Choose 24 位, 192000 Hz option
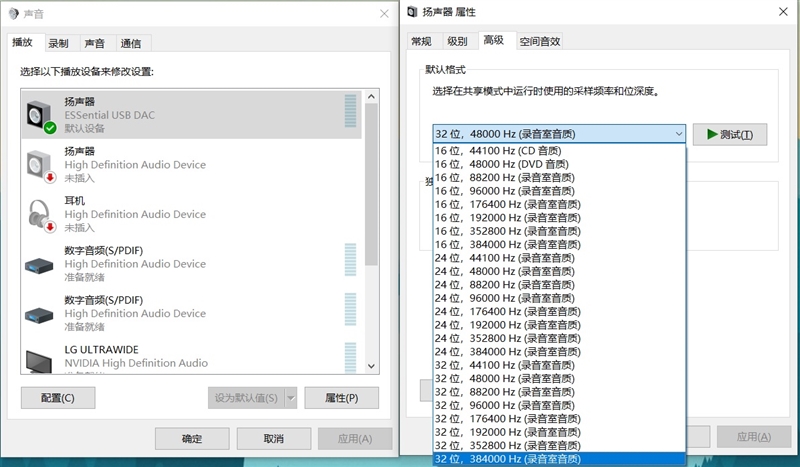800x467 pixels. tap(559, 325)
